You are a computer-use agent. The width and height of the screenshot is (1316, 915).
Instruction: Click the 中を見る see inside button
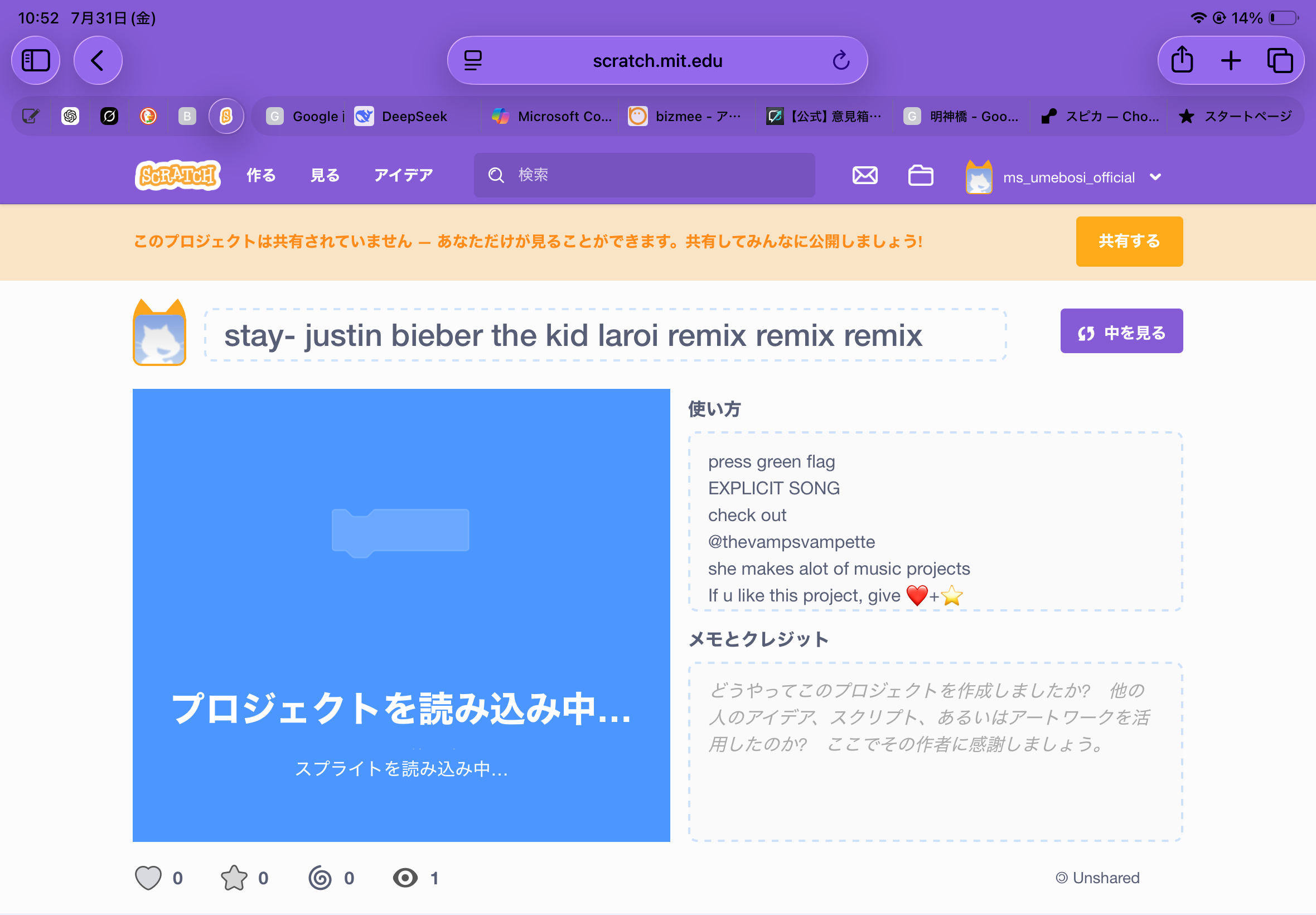(1121, 331)
